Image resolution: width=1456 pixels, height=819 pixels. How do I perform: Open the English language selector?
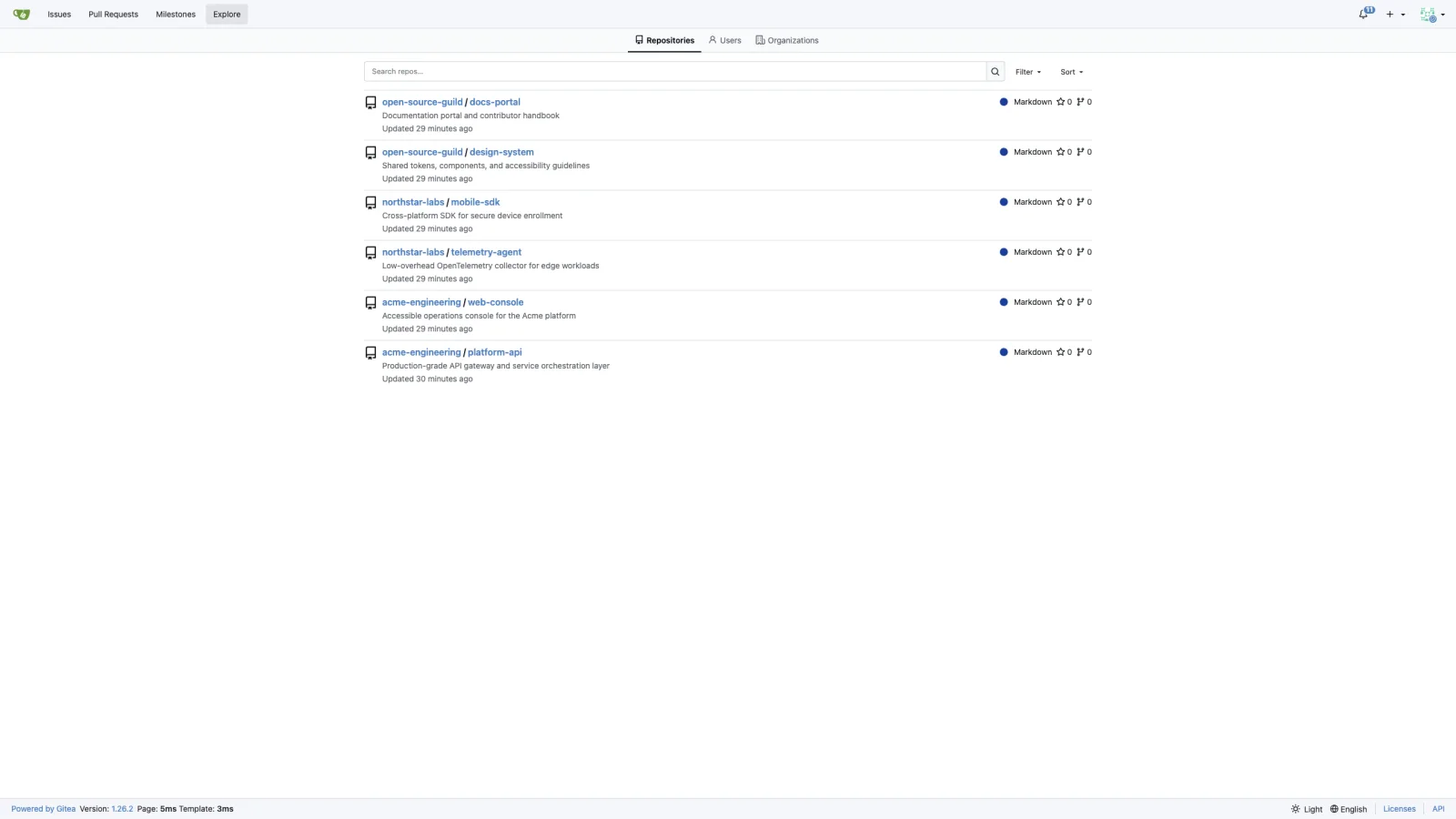point(1349,809)
